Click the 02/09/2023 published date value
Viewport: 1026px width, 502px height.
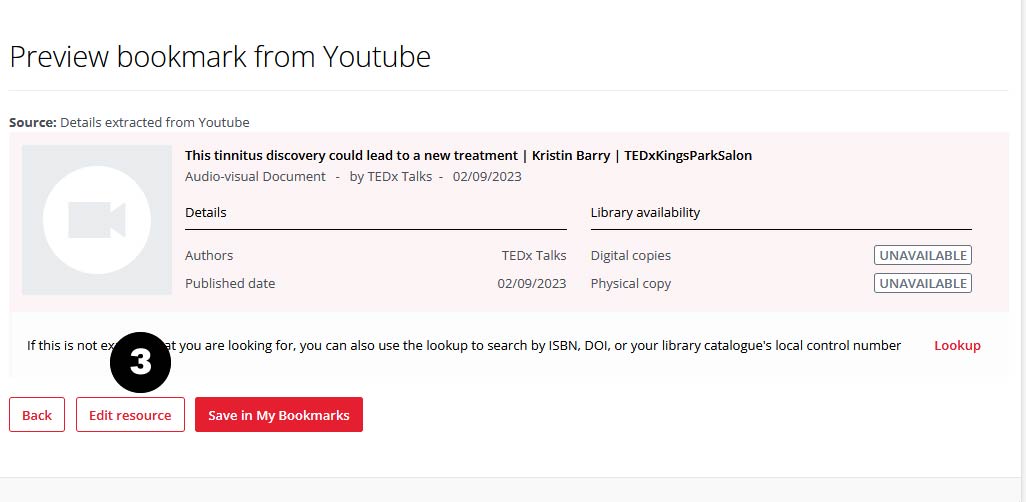531,284
